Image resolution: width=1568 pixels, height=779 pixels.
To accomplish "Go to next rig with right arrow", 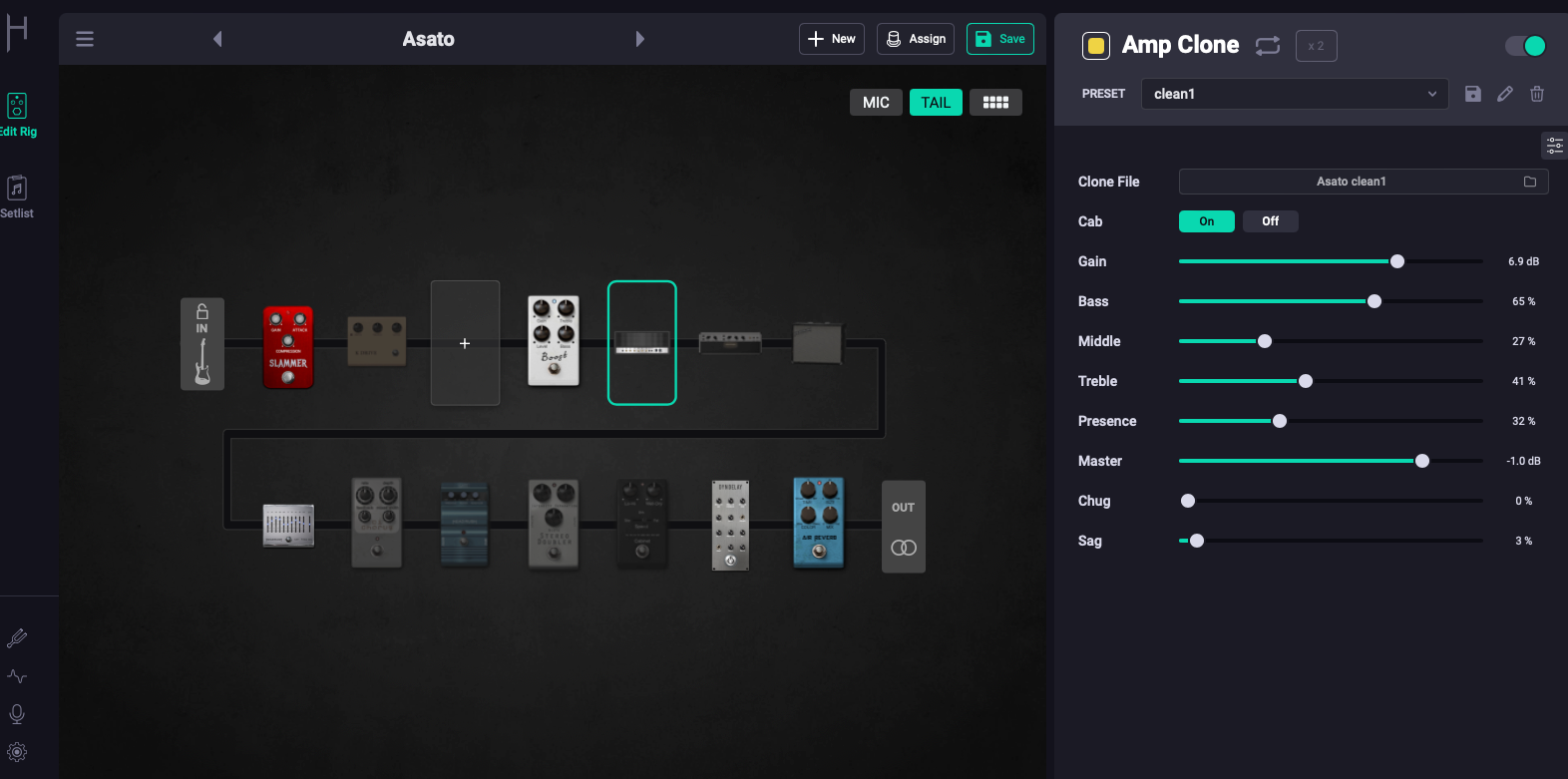I will click(x=640, y=39).
